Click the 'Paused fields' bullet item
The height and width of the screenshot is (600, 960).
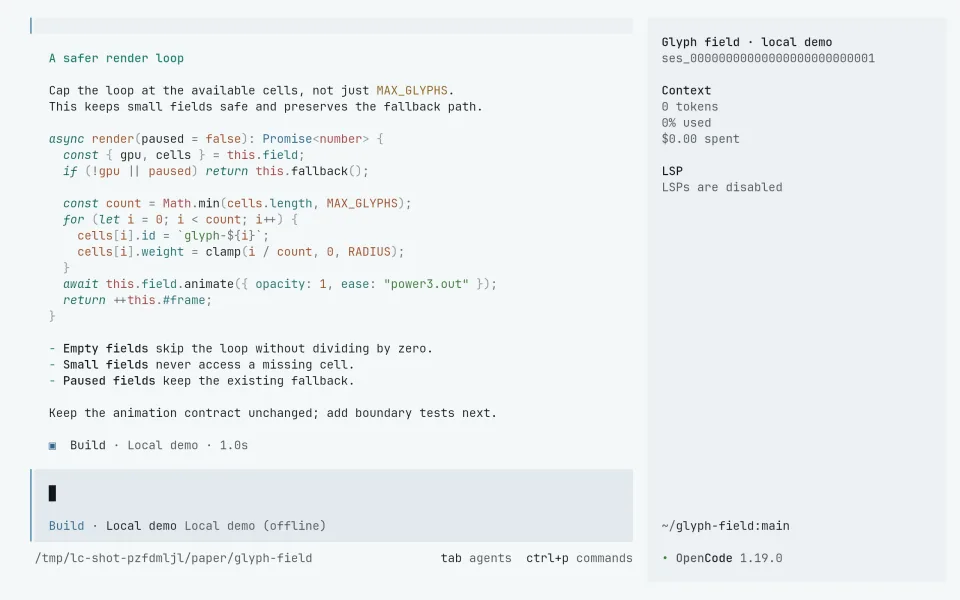click(x=202, y=381)
